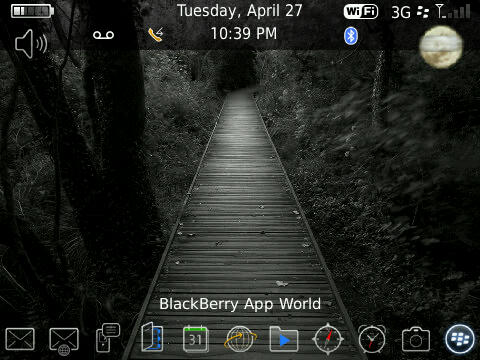The height and width of the screenshot is (360, 480).
Task: Check the voicemail indicator icon
Action: click(x=104, y=35)
